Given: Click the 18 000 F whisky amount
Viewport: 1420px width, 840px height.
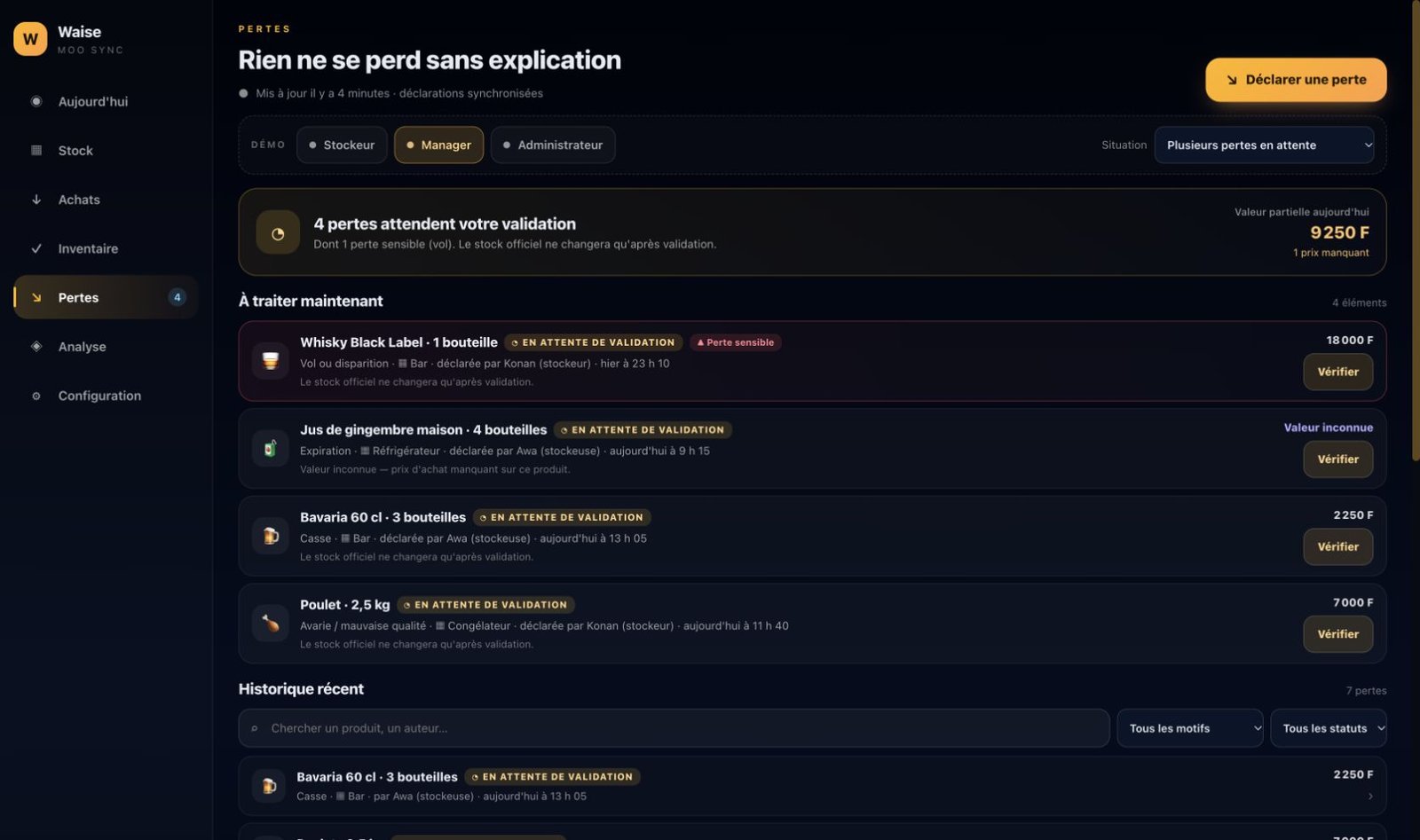Looking at the screenshot, I should [x=1349, y=340].
